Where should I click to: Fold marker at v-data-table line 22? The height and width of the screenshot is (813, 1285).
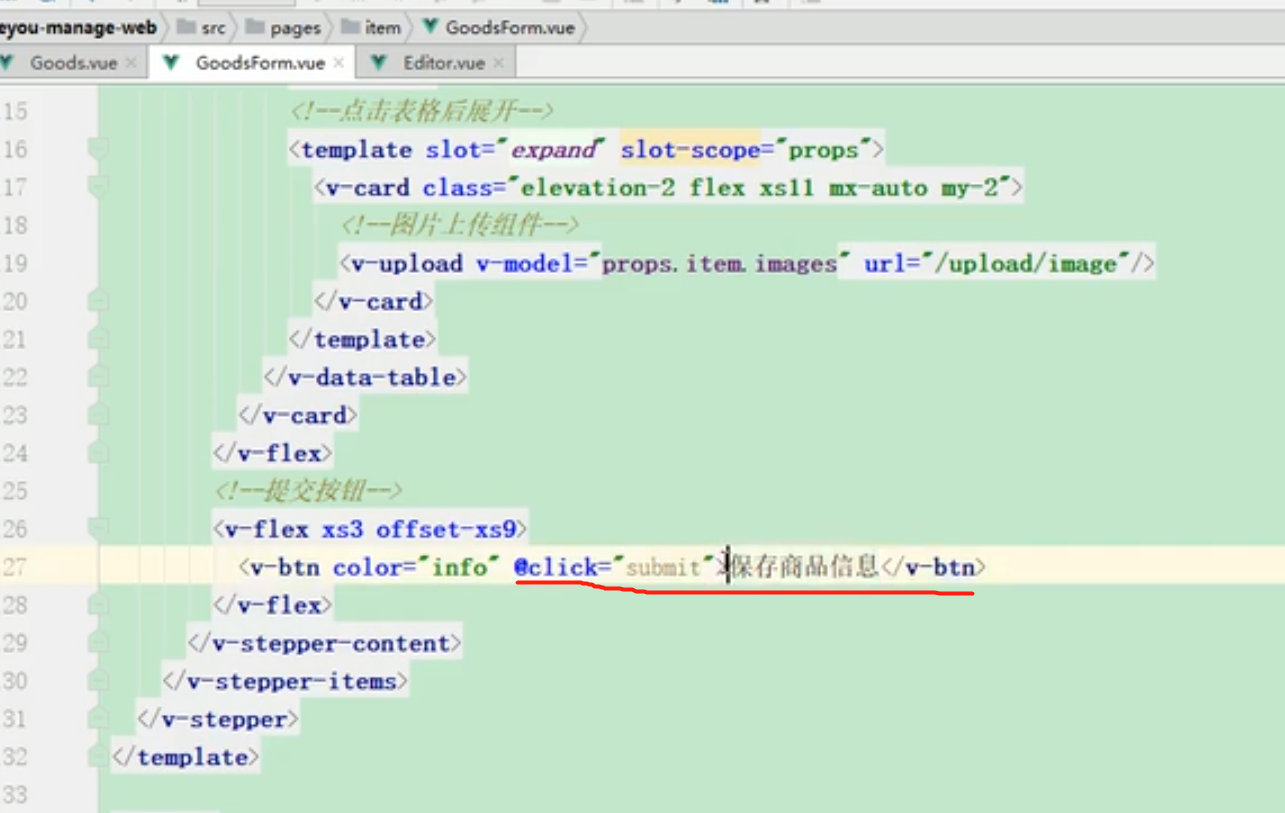(98, 377)
